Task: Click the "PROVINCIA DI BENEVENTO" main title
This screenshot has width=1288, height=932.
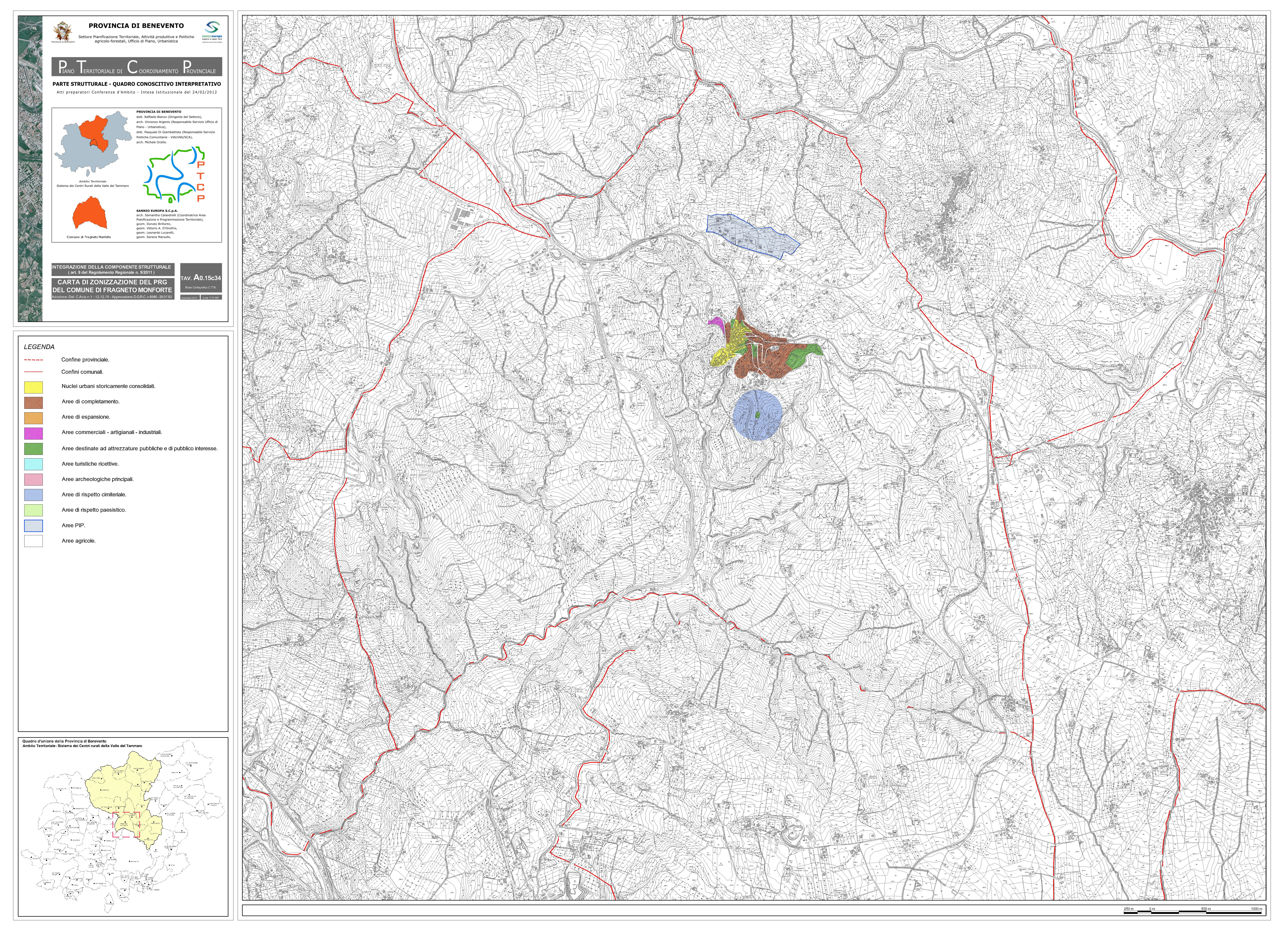Action: pos(136,26)
